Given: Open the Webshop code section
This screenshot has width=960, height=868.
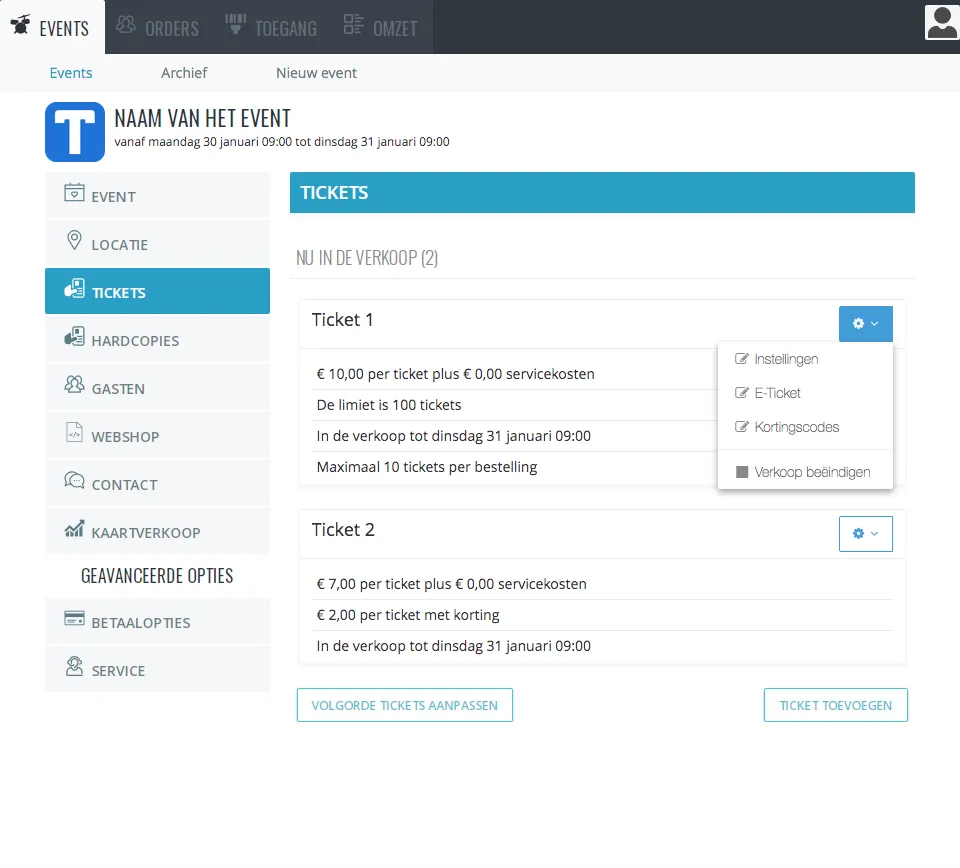Looking at the screenshot, I should coord(157,436).
